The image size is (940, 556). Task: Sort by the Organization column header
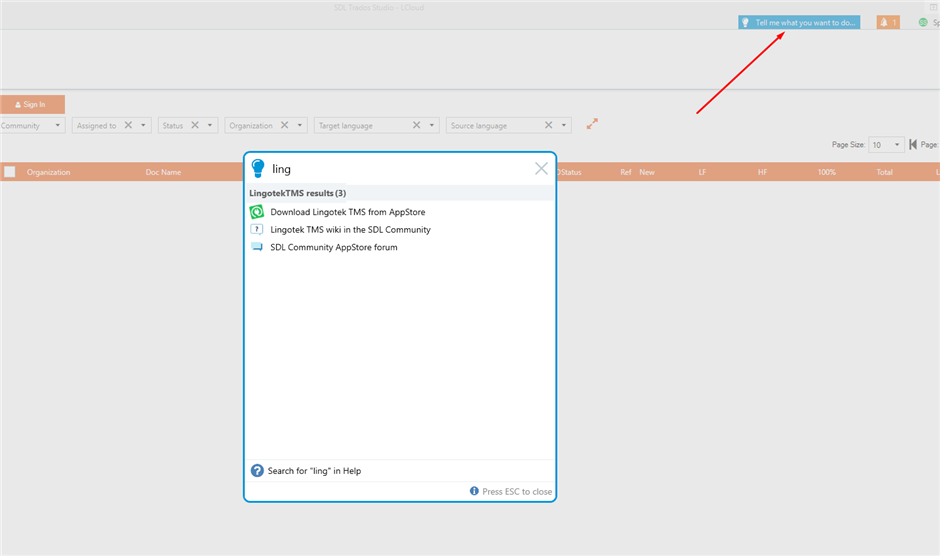pyautogui.click(x=49, y=172)
